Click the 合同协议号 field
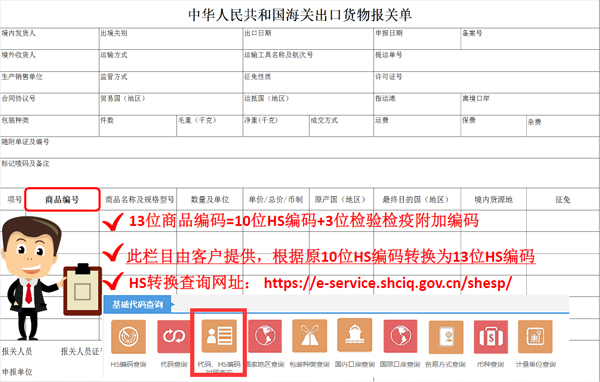The height and width of the screenshot is (382, 600). coord(50,104)
